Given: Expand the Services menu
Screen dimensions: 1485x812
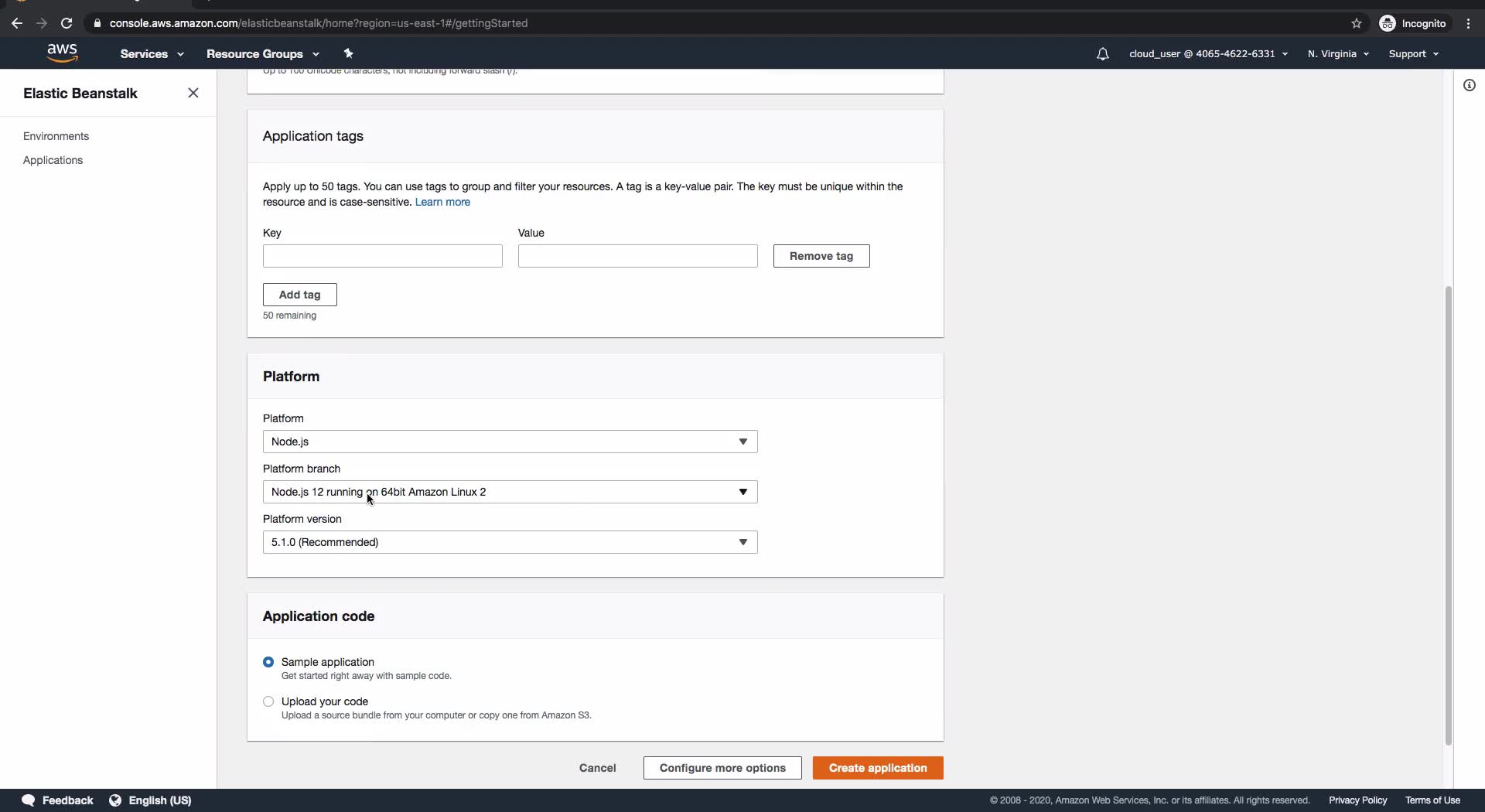Looking at the screenshot, I should 152,53.
